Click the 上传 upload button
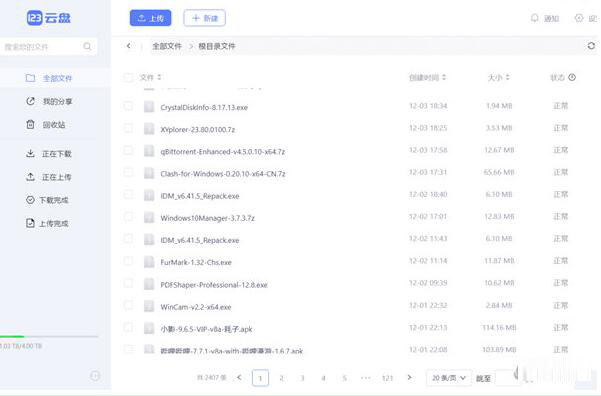This screenshot has height=396, width=601. click(x=151, y=18)
